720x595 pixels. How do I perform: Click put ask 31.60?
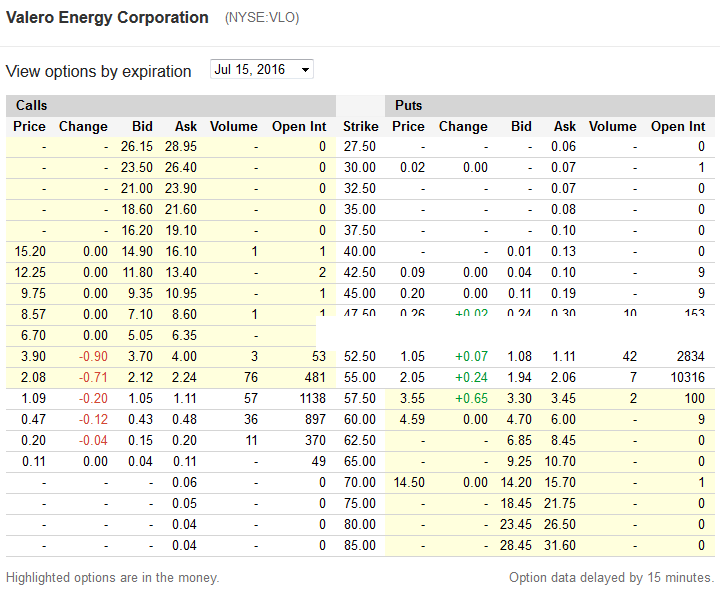pyautogui.click(x=560, y=545)
